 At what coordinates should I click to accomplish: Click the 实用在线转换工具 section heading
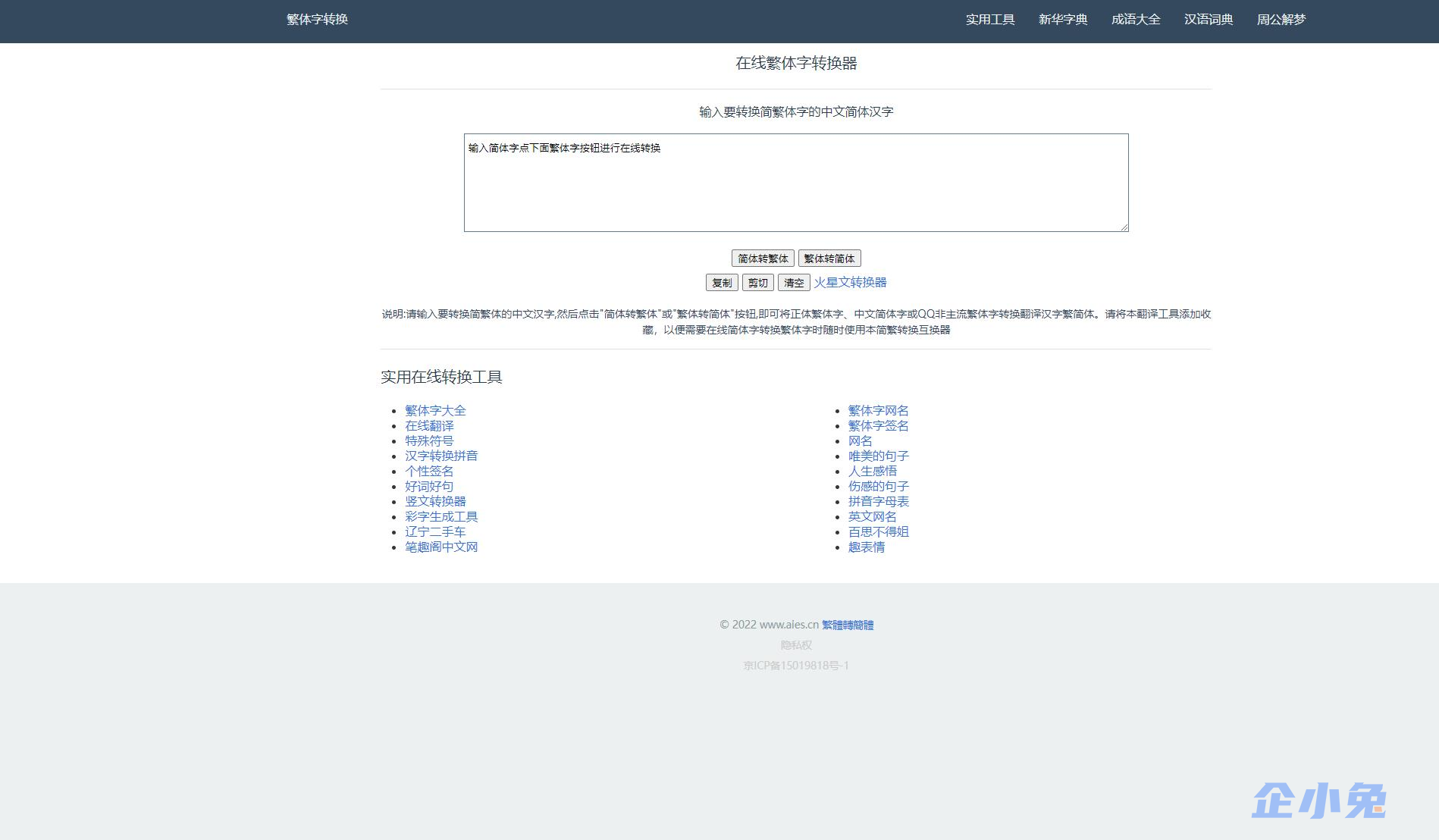click(441, 377)
